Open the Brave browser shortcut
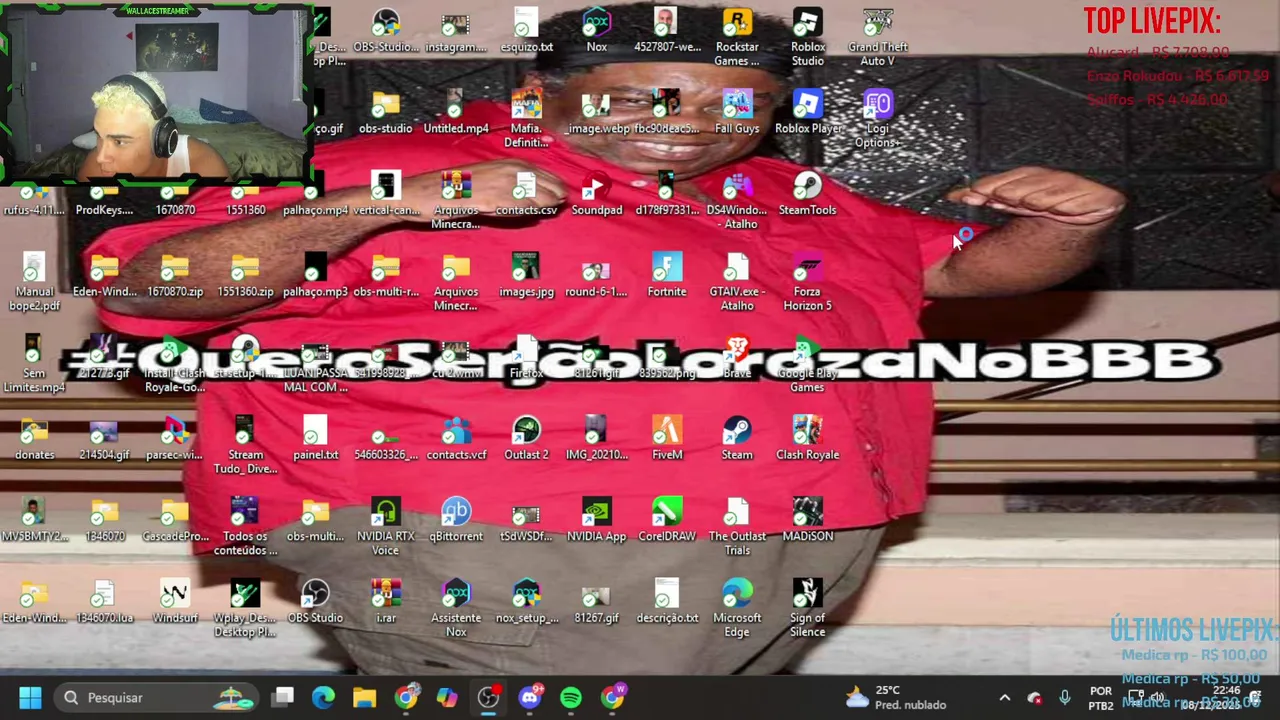Image resolution: width=1280 pixels, height=720 pixels. (x=737, y=358)
